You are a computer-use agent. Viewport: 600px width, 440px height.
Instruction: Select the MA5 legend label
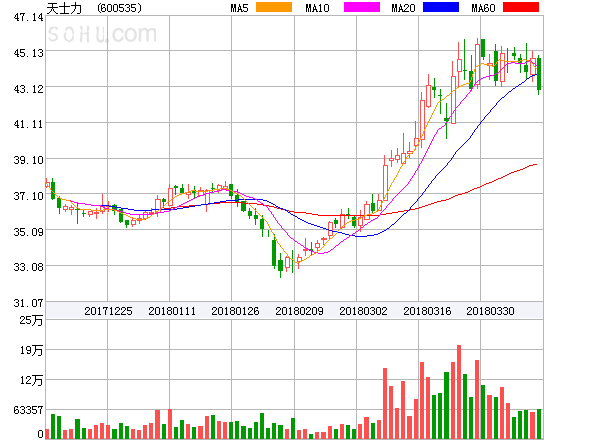coord(240,8)
